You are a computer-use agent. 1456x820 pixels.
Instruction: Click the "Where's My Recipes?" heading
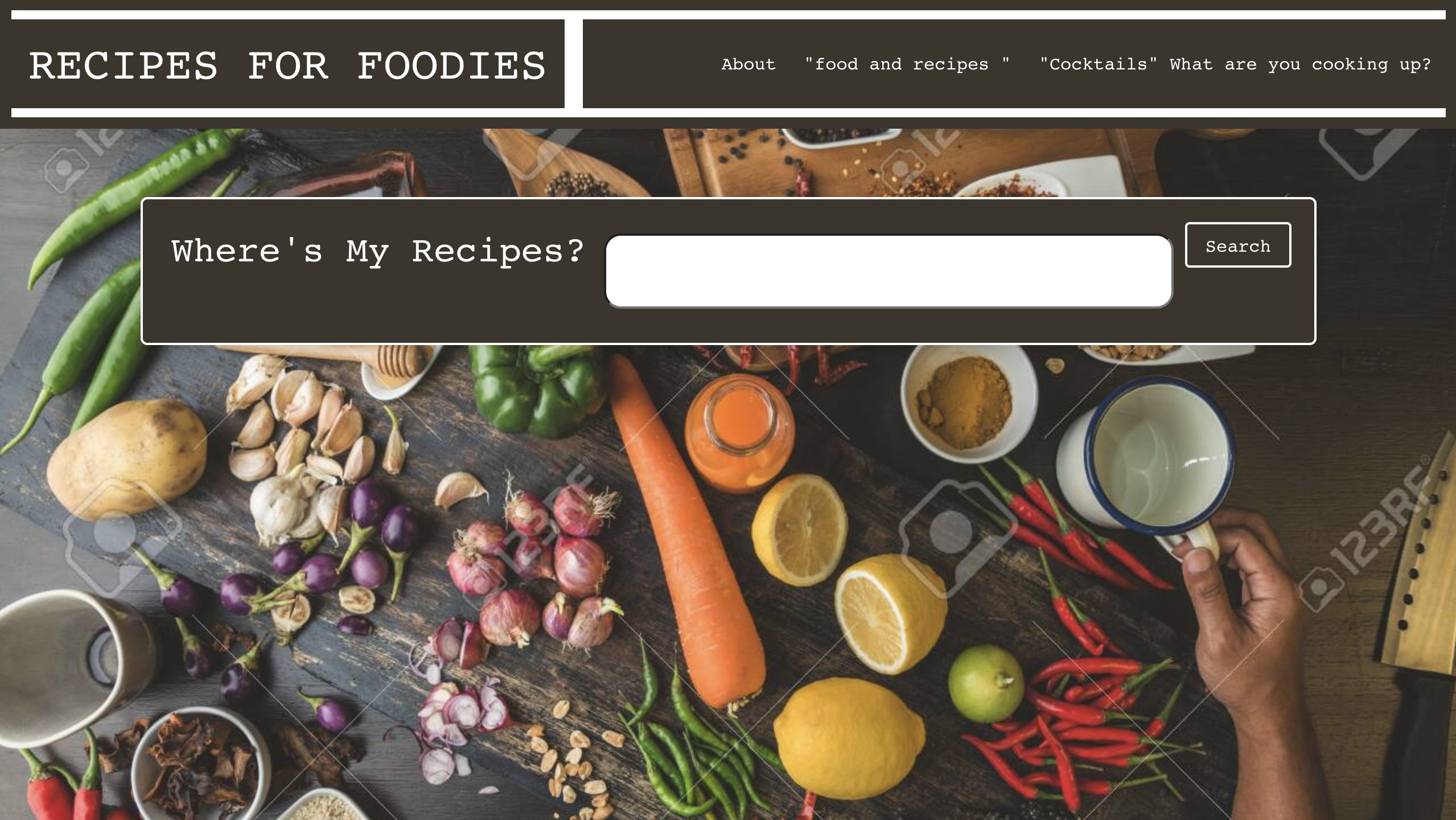pos(377,251)
